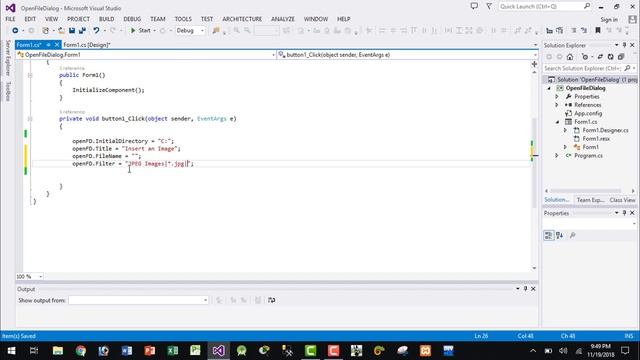Save the current file with Save icon
The height and width of the screenshot is (360, 640).
tap(72, 31)
